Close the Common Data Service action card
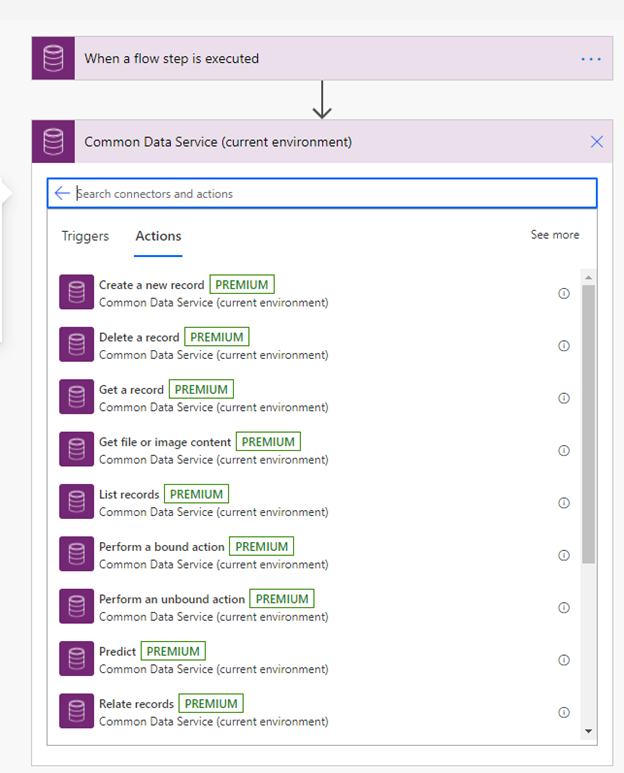 pyautogui.click(x=596, y=142)
